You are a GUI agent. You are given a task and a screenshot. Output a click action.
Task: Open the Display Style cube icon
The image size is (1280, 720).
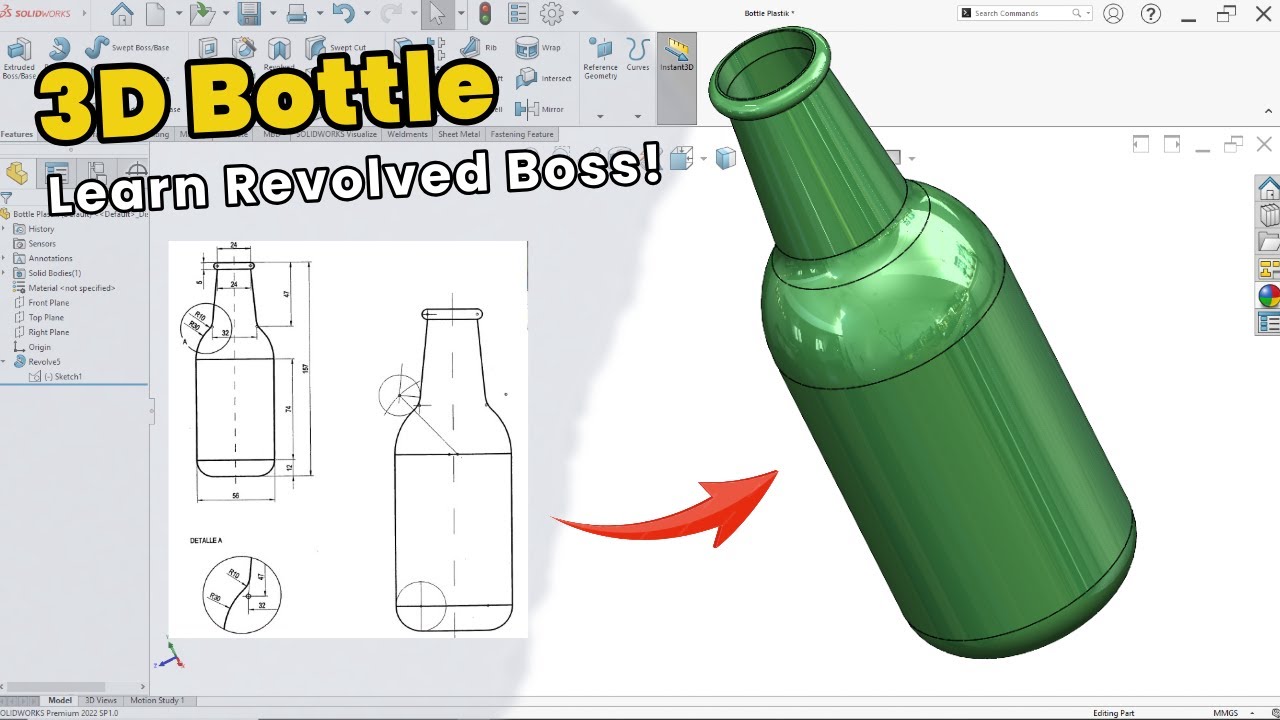726,158
